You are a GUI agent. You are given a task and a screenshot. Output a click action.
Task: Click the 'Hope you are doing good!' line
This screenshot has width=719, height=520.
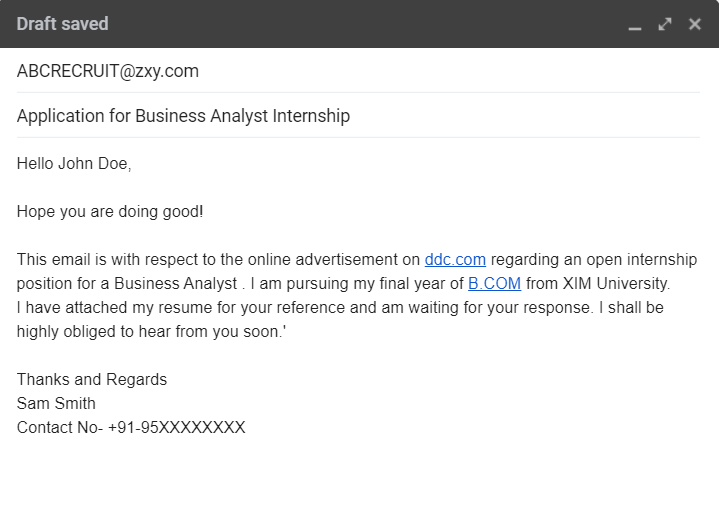click(x=110, y=212)
